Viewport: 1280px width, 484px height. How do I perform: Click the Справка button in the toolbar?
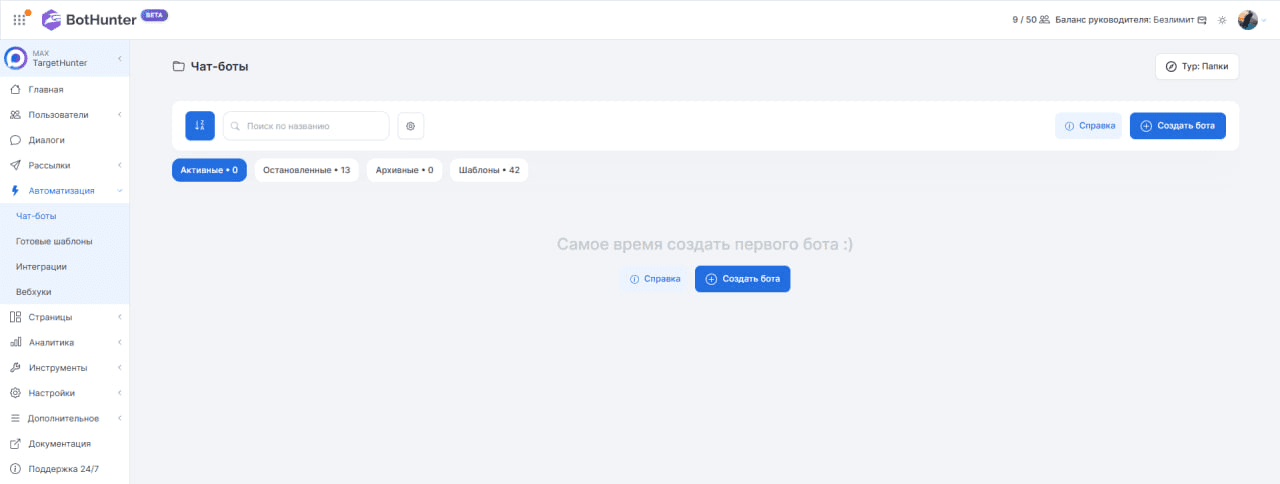click(1089, 126)
